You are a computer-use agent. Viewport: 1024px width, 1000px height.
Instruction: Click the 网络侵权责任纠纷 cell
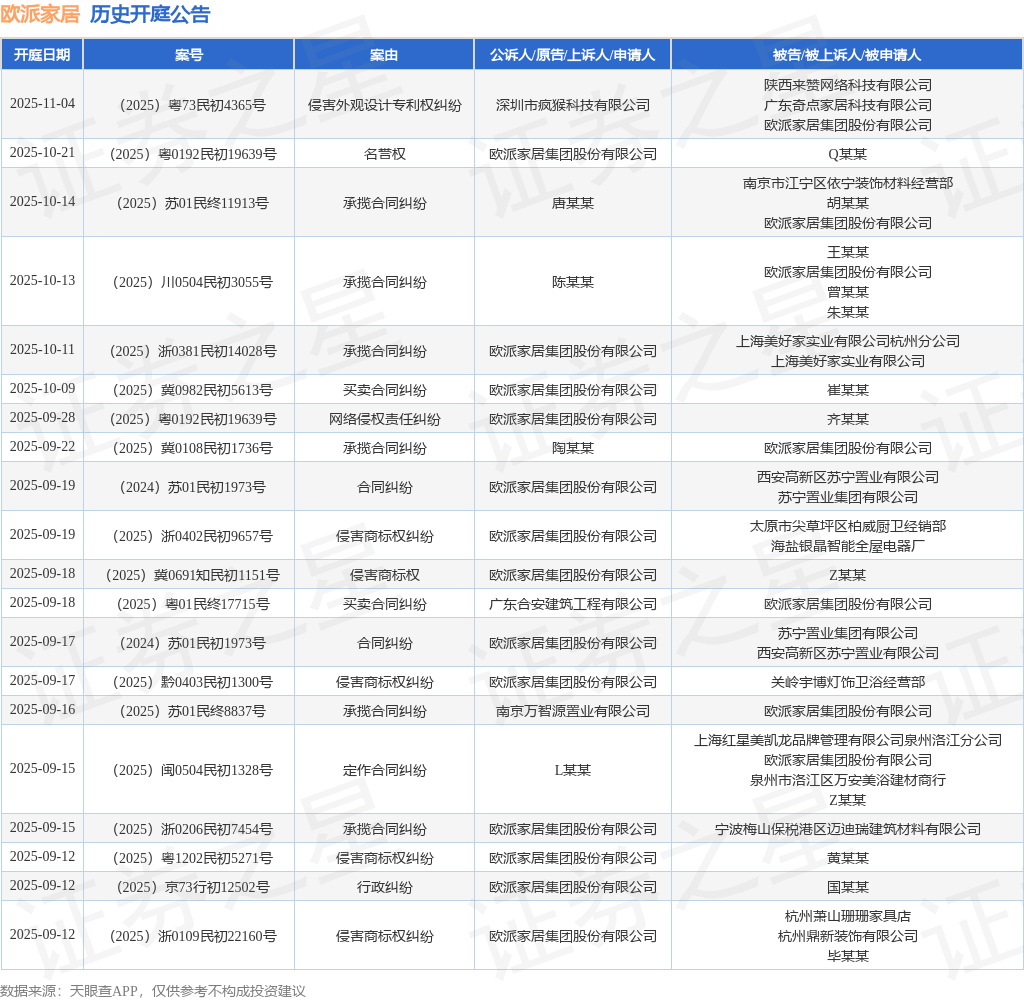coord(385,419)
